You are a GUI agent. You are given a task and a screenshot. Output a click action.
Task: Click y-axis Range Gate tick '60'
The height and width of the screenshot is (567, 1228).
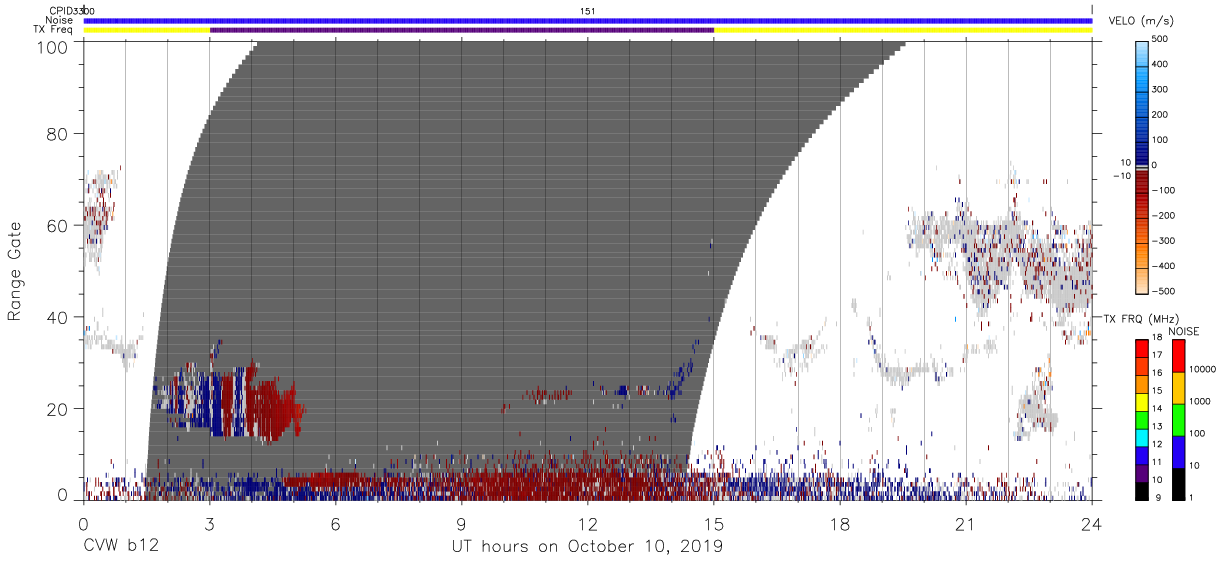(57, 226)
